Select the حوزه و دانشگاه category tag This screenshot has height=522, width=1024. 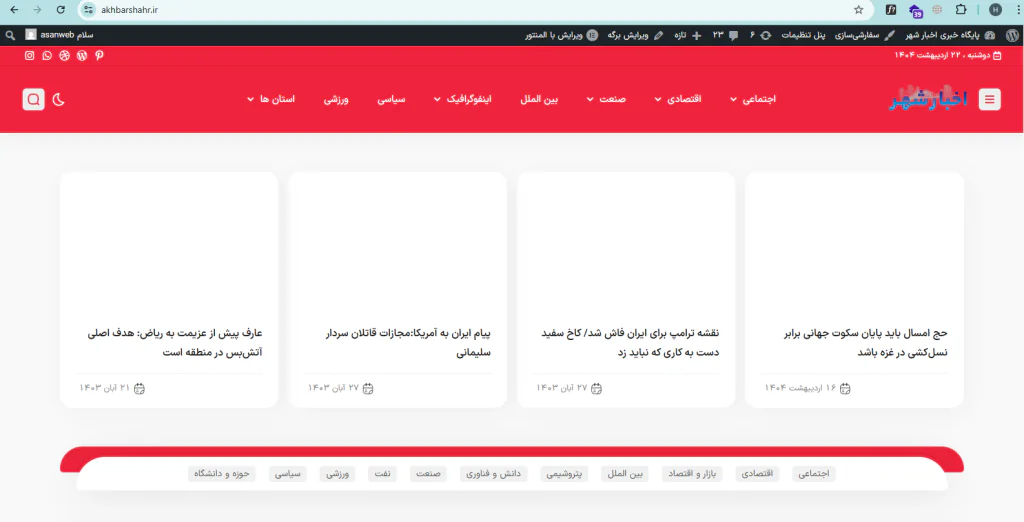point(221,474)
